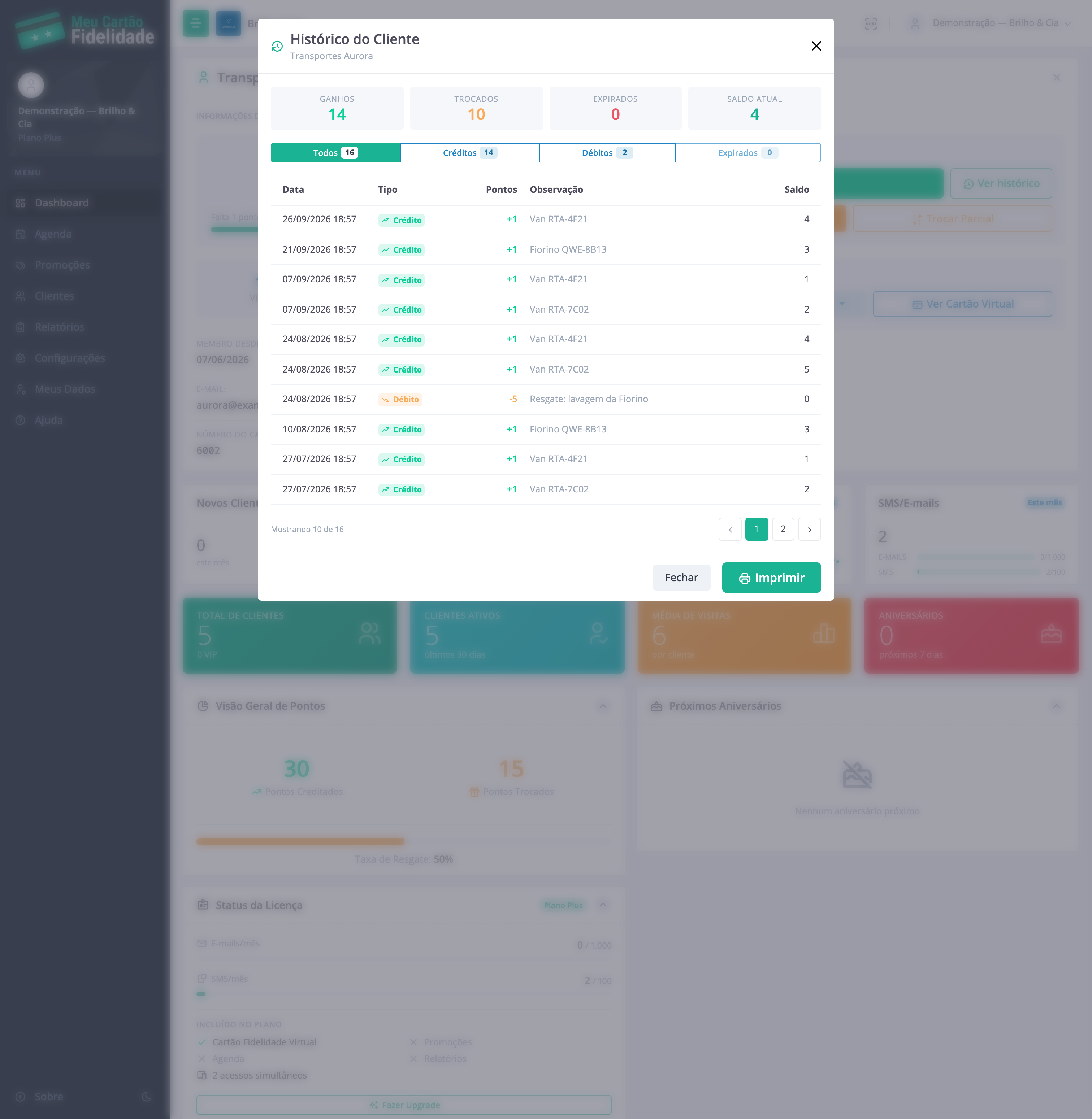Collapse the Visão Geral de Pontos panel
The height and width of the screenshot is (1119, 1092).
coord(603,706)
